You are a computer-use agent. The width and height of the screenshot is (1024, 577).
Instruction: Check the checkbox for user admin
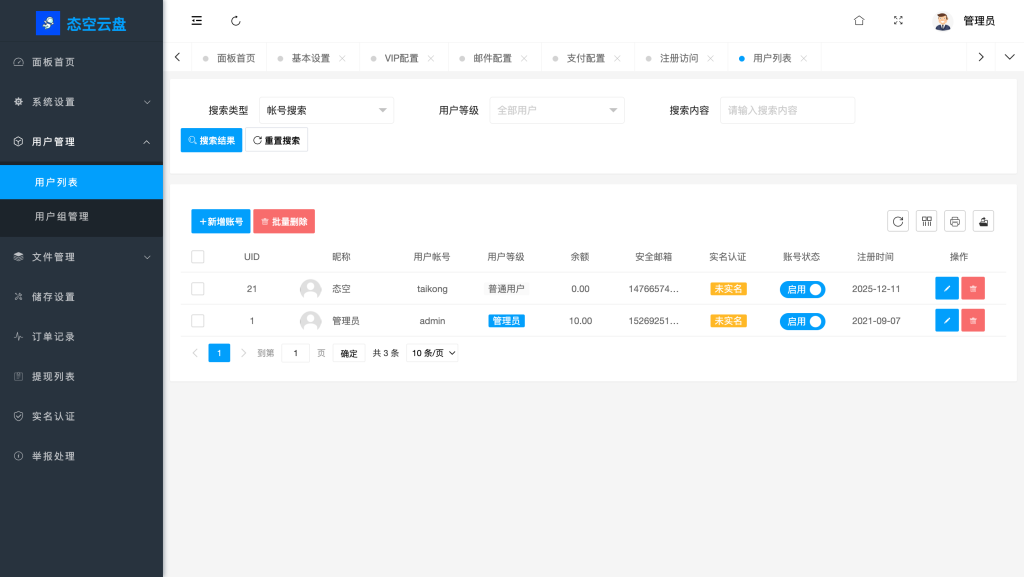coord(197,320)
